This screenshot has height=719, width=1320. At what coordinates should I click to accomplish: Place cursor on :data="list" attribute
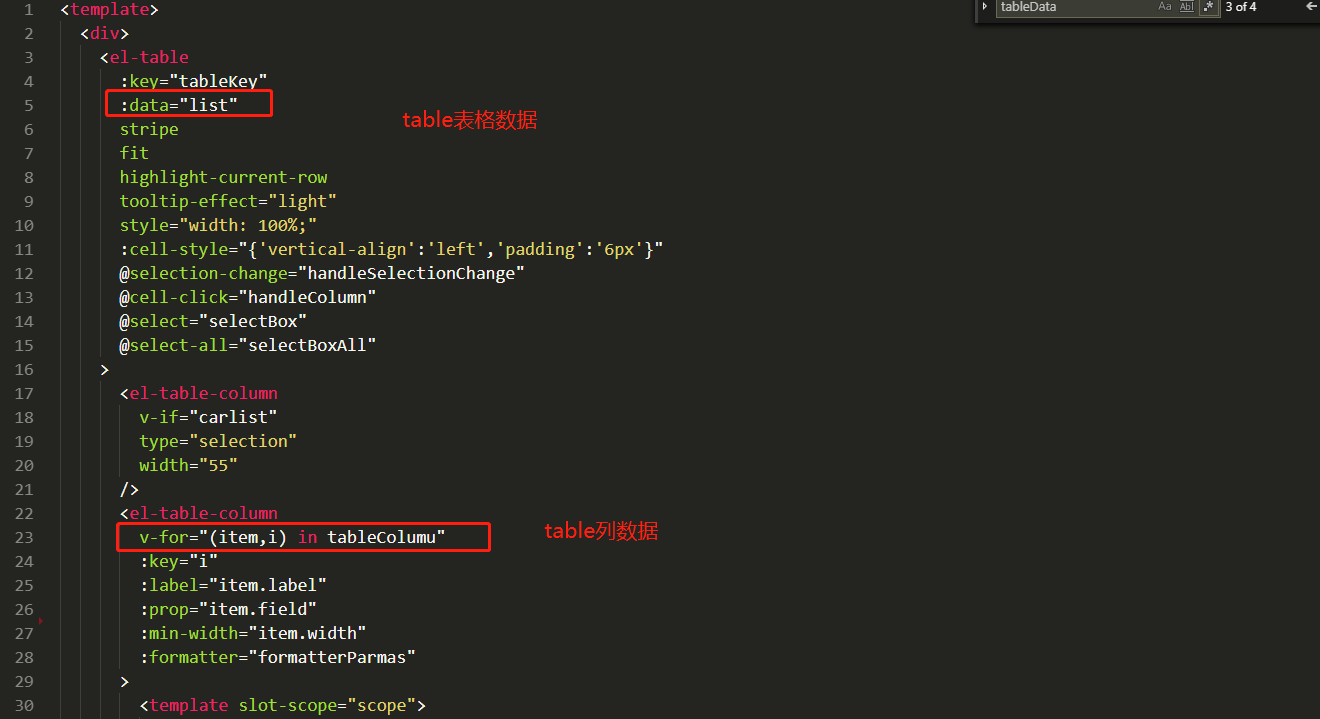pyautogui.click(x=180, y=105)
